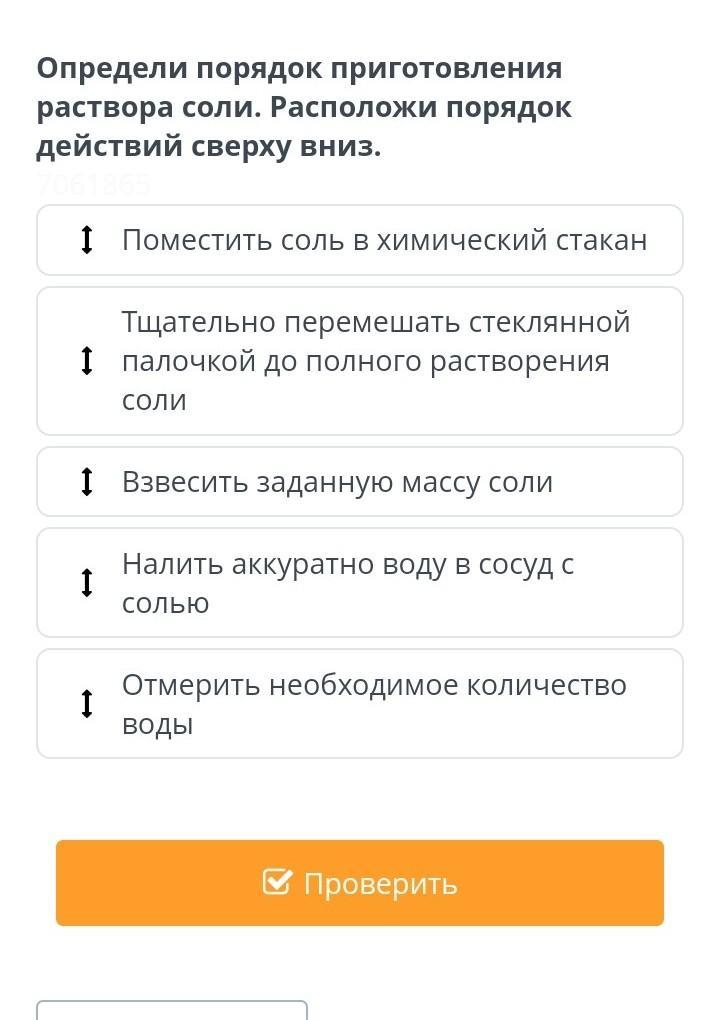Click the reorder arrow beside 'Взвесить заданную массу соли'
The width and height of the screenshot is (720, 1020).
tap(87, 481)
